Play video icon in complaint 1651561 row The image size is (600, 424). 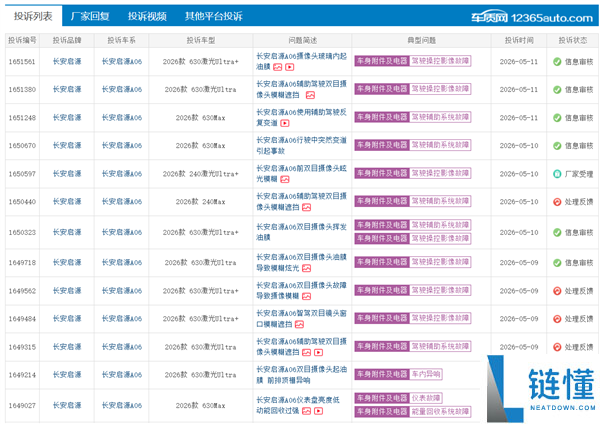[290, 67]
